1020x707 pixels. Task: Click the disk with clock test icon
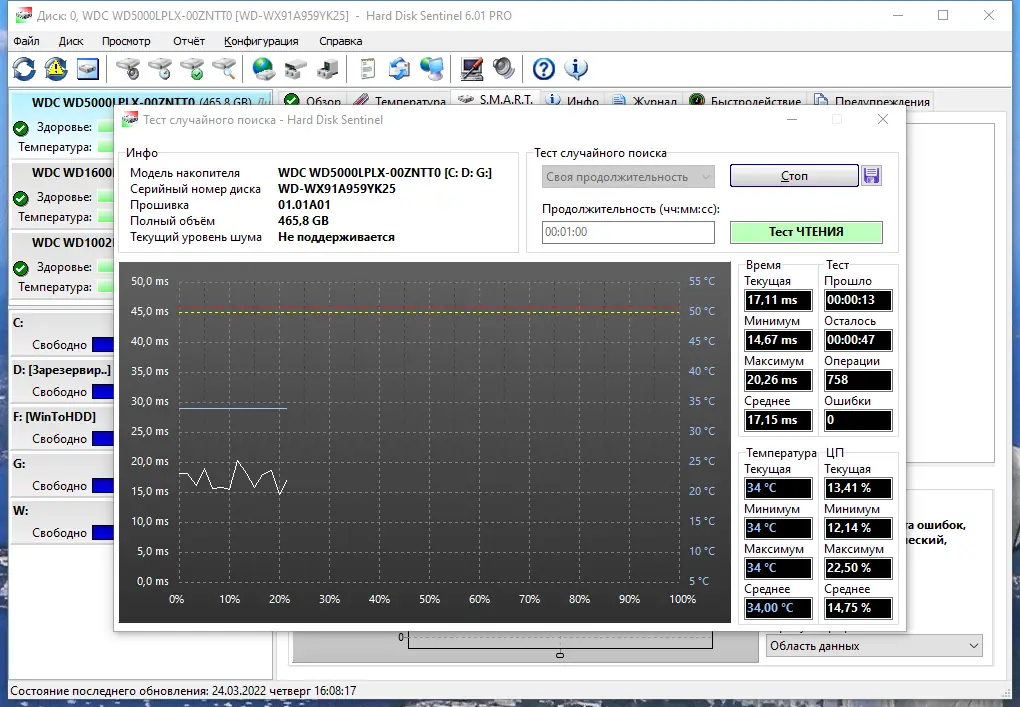click(x=160, y=68)
